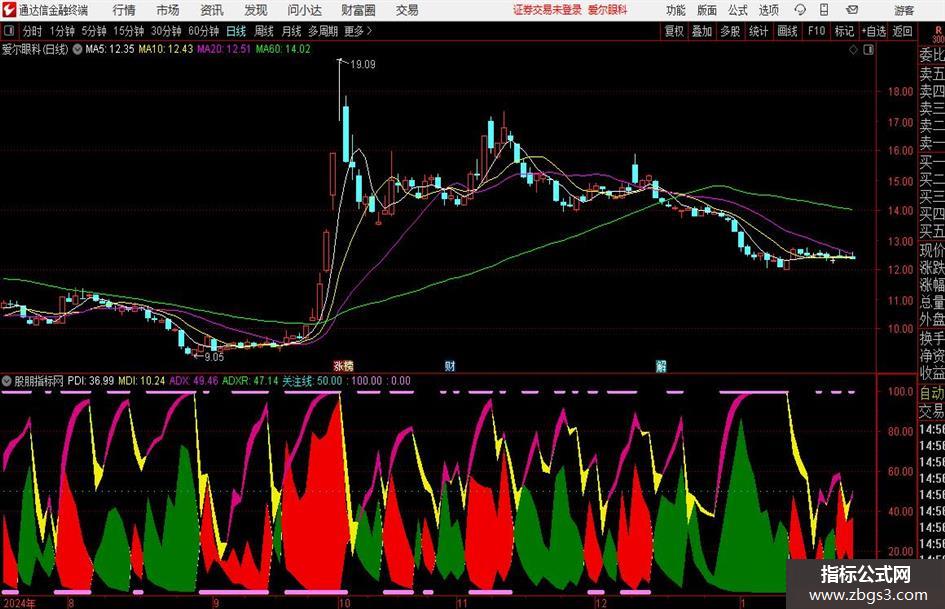Open the 股朋指标网 indicator settings circle icon
The image size is (945, 609).
[x=7, y=381]
